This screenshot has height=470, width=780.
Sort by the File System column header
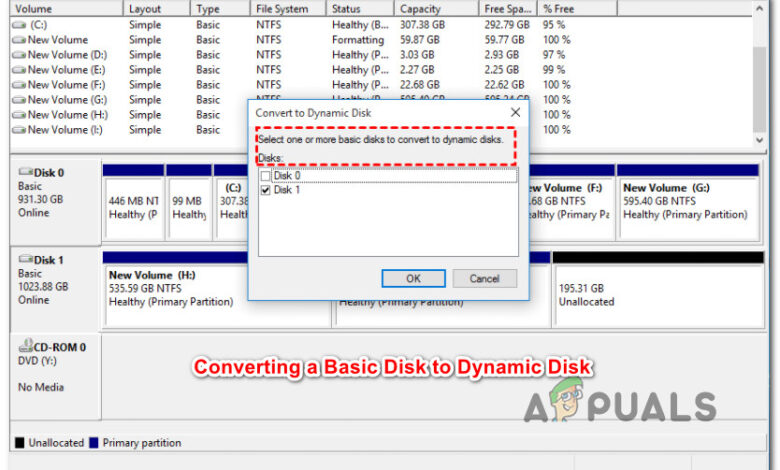tap(289, 8)
